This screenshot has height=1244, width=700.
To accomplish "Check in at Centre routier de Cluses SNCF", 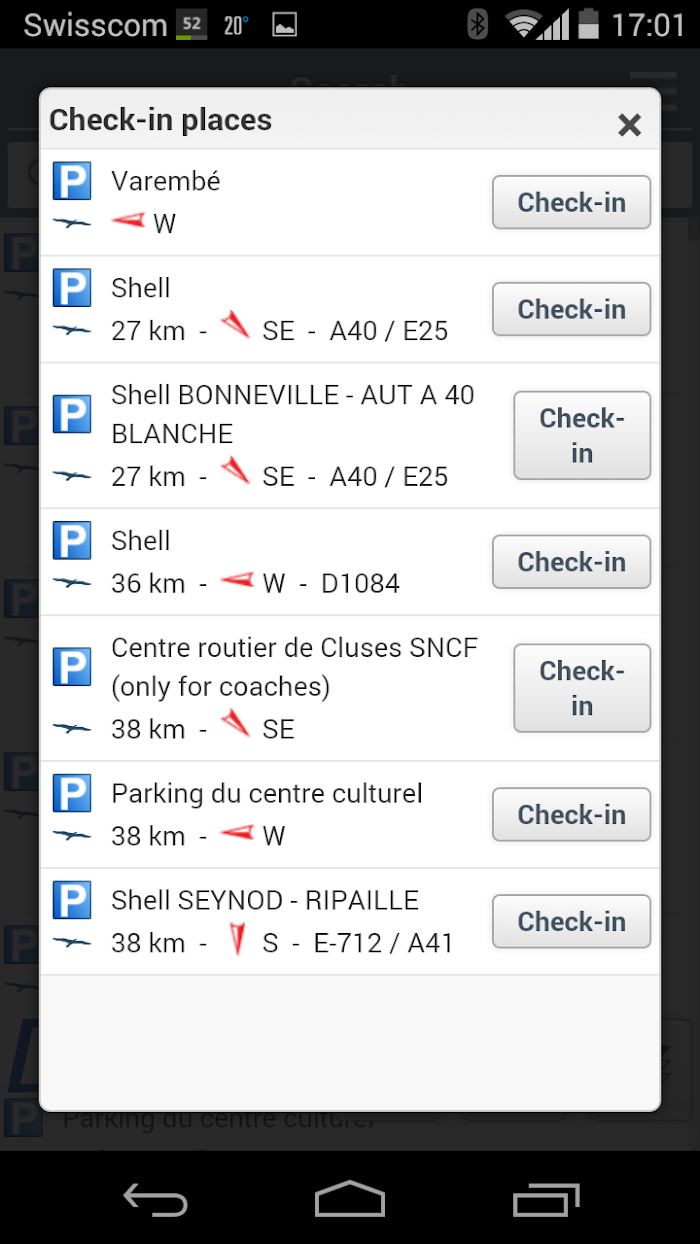I will point(582,688).
